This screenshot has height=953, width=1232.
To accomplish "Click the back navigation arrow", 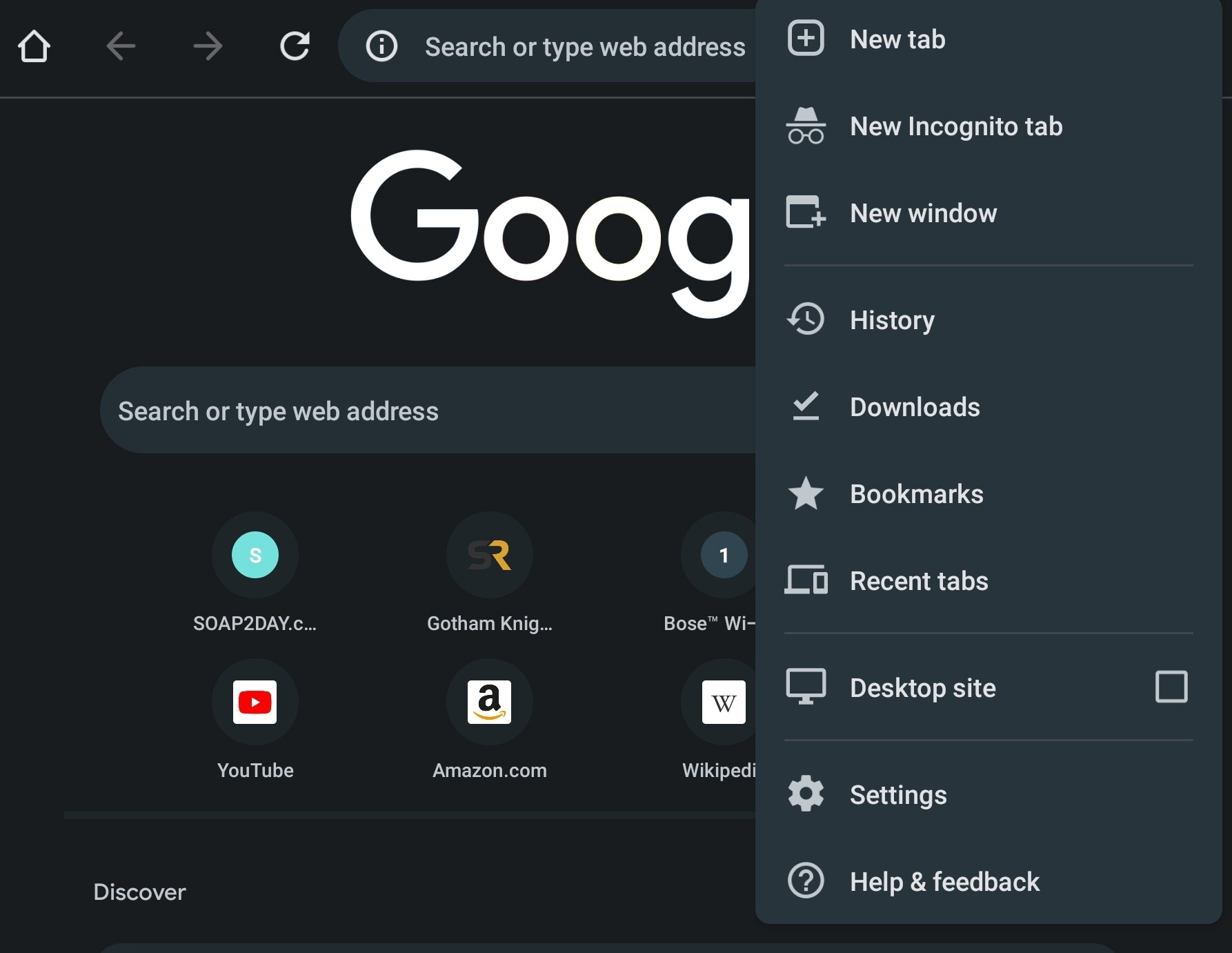I will 120,46.
